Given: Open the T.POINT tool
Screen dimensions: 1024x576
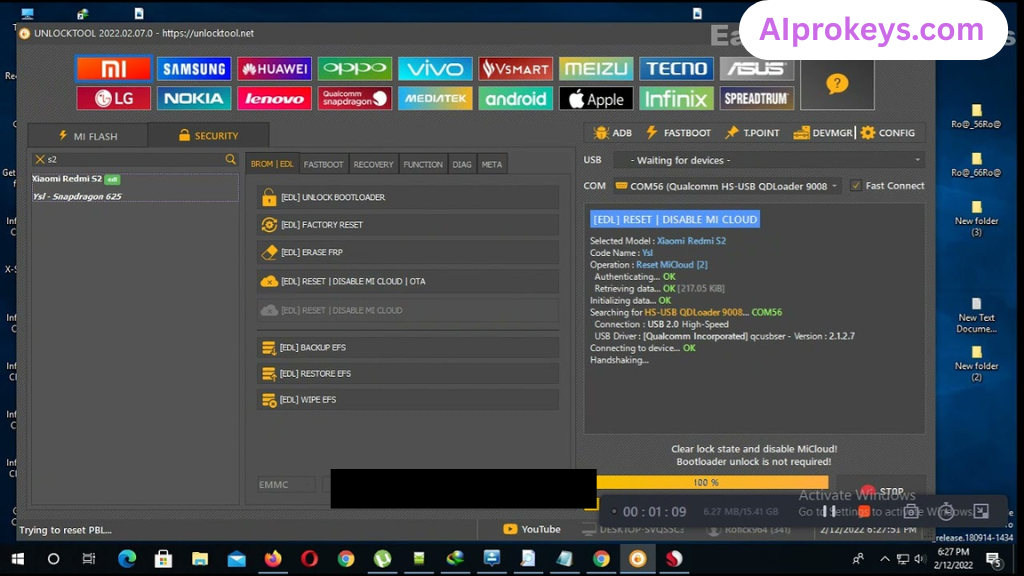Looking at the screenshot, I should (752, 133).
